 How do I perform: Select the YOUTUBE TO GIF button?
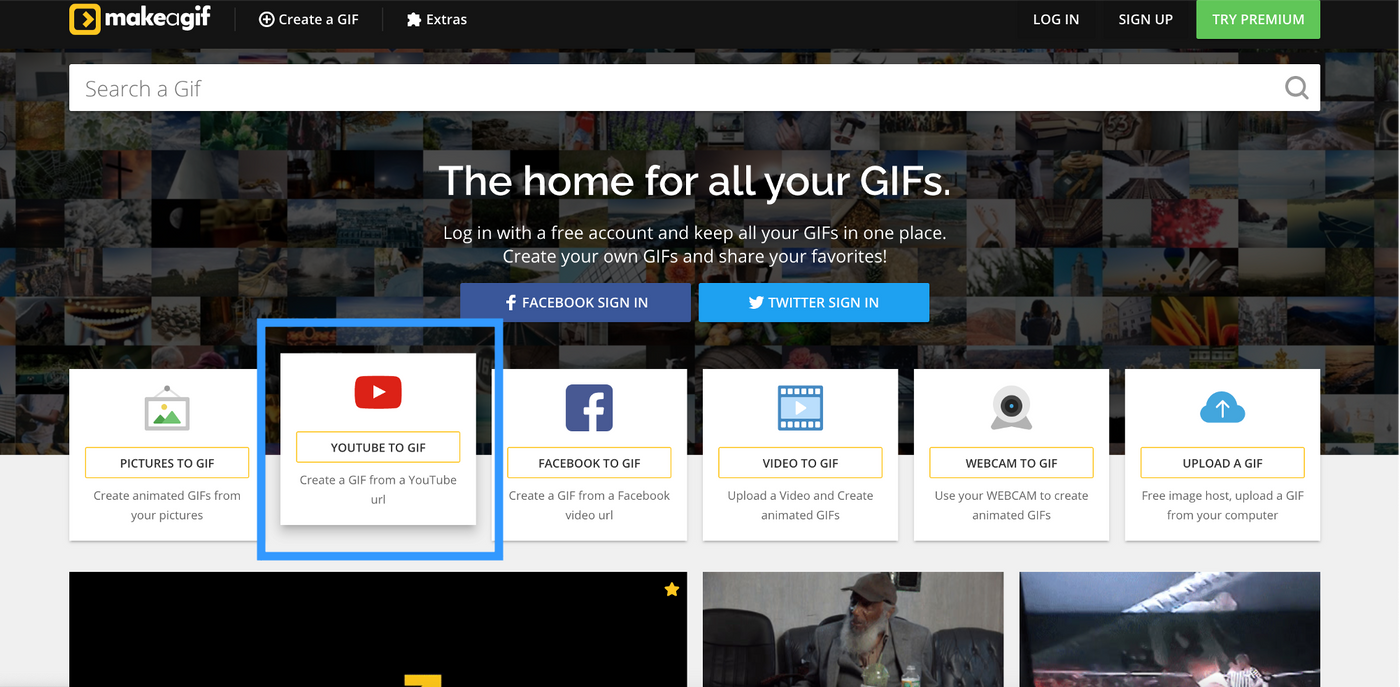(378, 447)
